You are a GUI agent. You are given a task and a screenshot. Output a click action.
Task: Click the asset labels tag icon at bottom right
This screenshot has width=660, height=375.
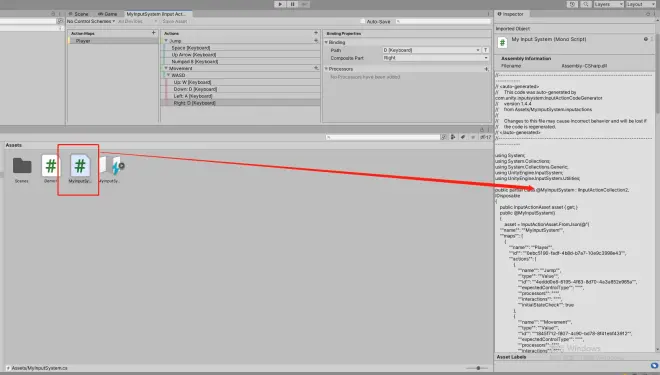coord(654,365)
